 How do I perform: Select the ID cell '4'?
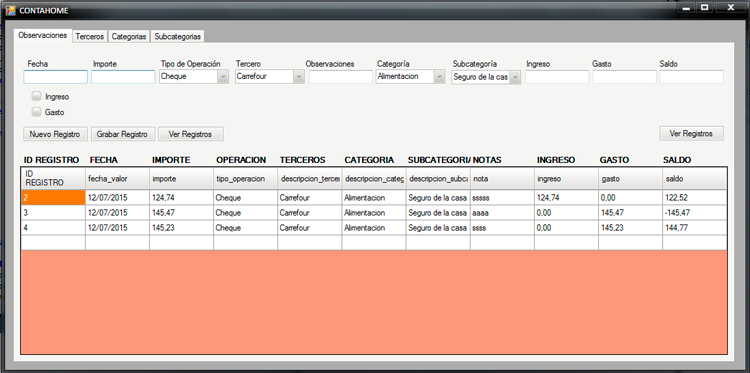(x=53, y=228)
